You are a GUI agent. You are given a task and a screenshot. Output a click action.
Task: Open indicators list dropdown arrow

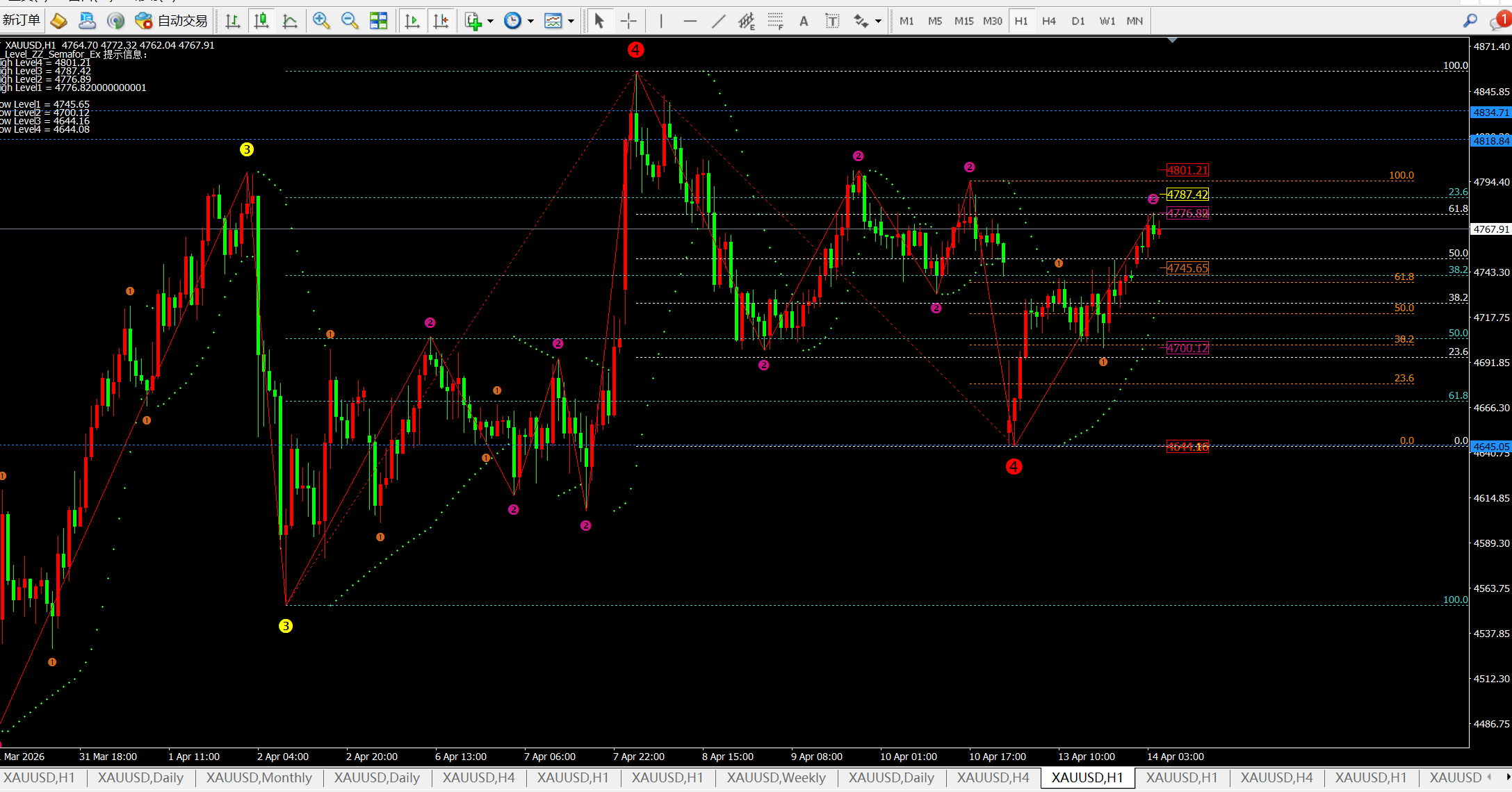click(x=490, y=22)
